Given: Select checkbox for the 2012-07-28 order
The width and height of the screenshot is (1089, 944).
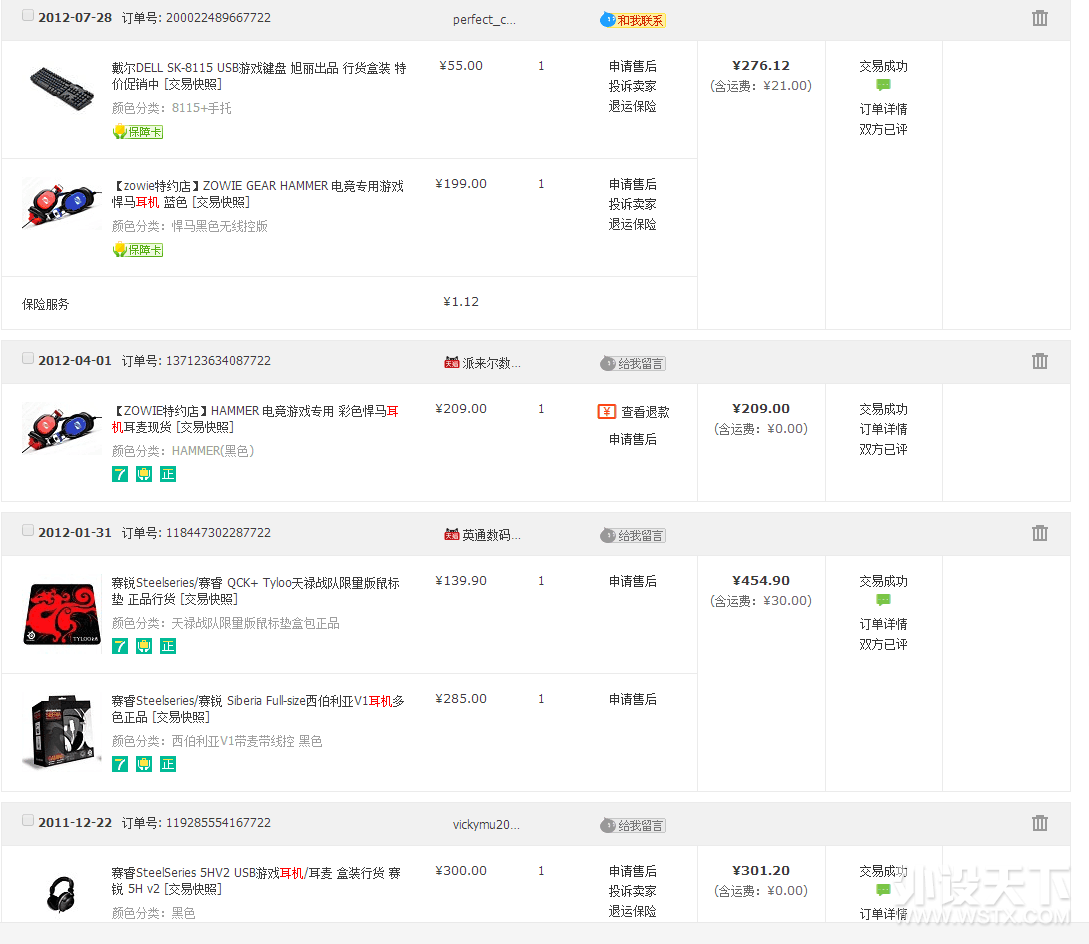Looking at the screenshot, I should pos(28,16).
